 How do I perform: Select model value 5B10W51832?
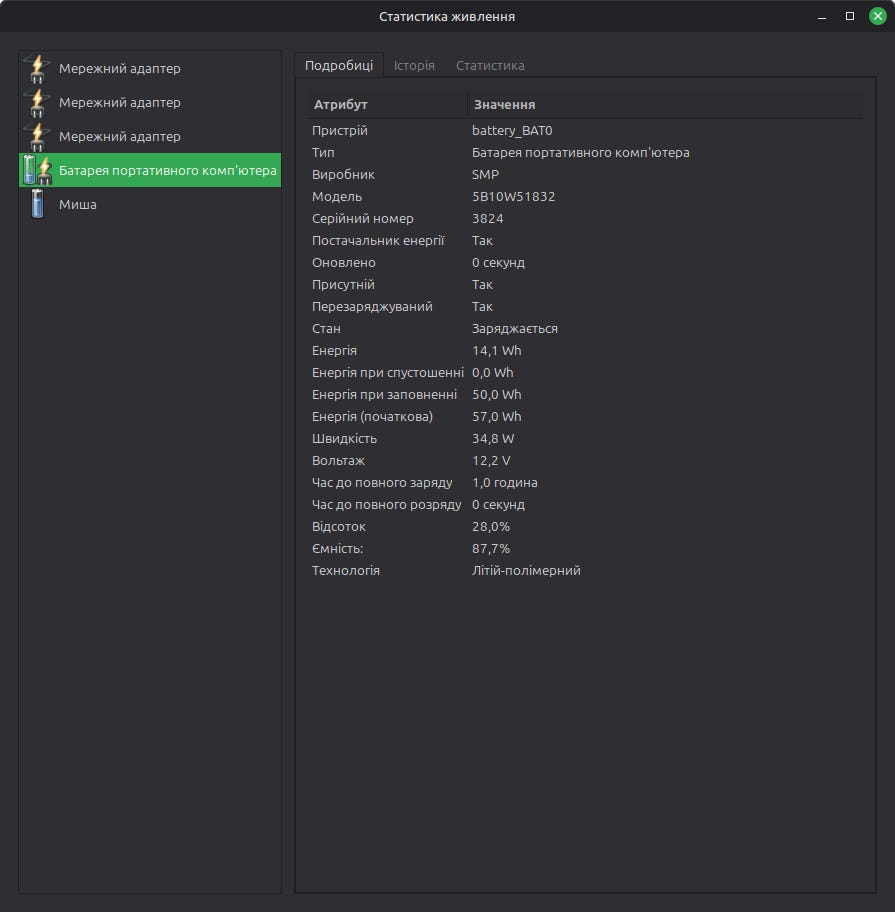click(x=514, y=197)
